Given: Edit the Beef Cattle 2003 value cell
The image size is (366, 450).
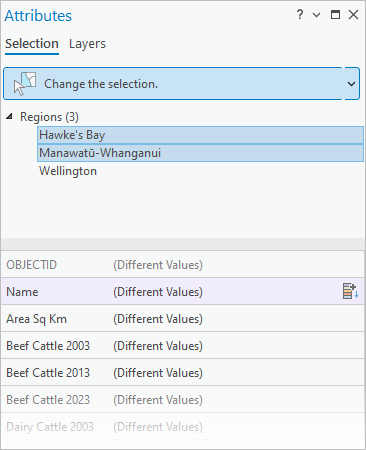Looking at the screenshot, I should pyautogui.click(x=158, y=346).
